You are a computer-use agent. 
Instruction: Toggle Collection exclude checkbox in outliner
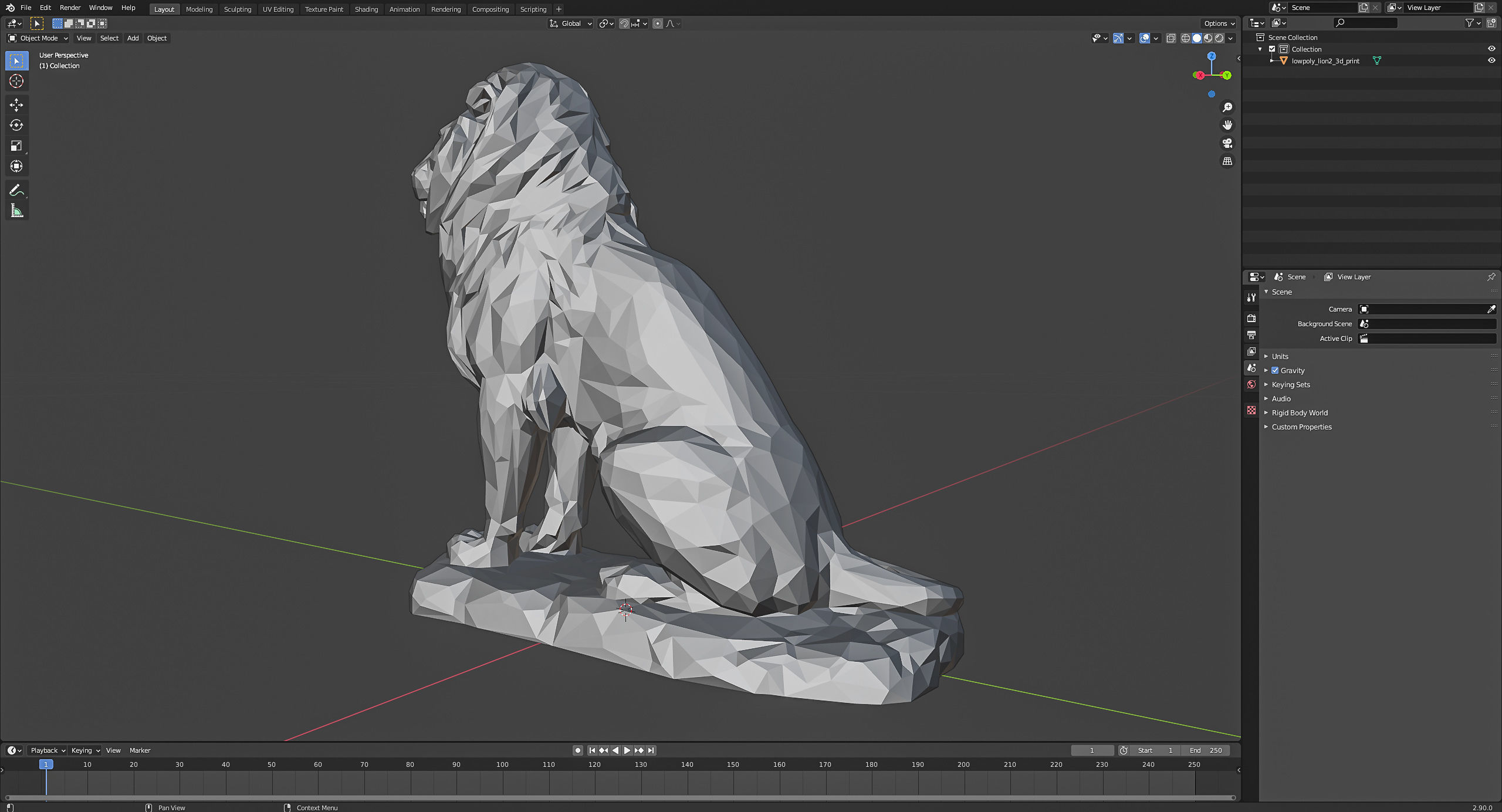(x=1272, y=49)
